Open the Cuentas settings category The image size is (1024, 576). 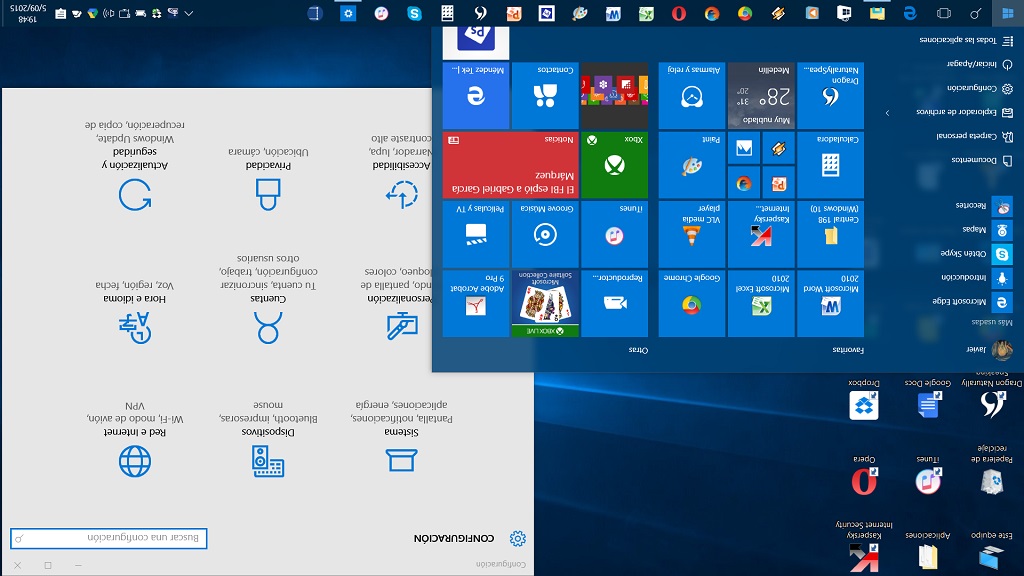[268, 298]
